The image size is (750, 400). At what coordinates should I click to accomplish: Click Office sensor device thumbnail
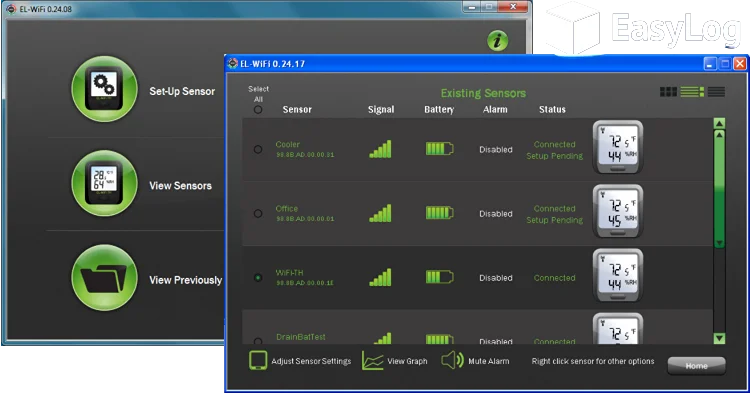point(618,211)
